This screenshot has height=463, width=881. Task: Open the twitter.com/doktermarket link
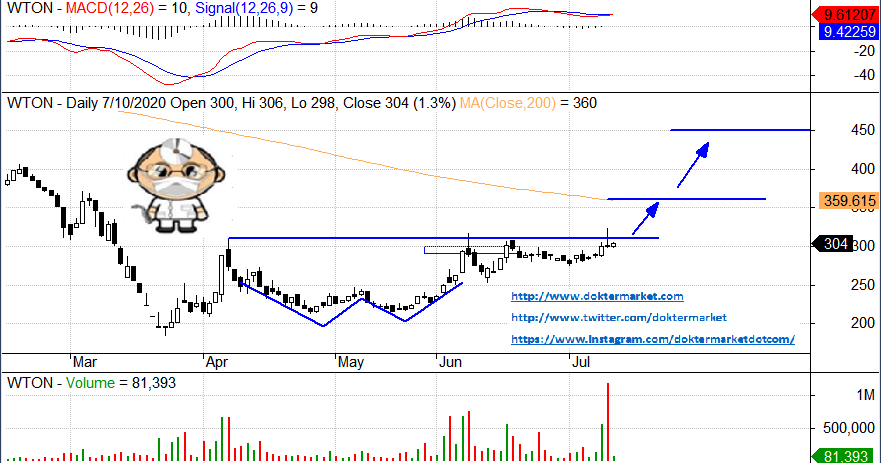619,317
